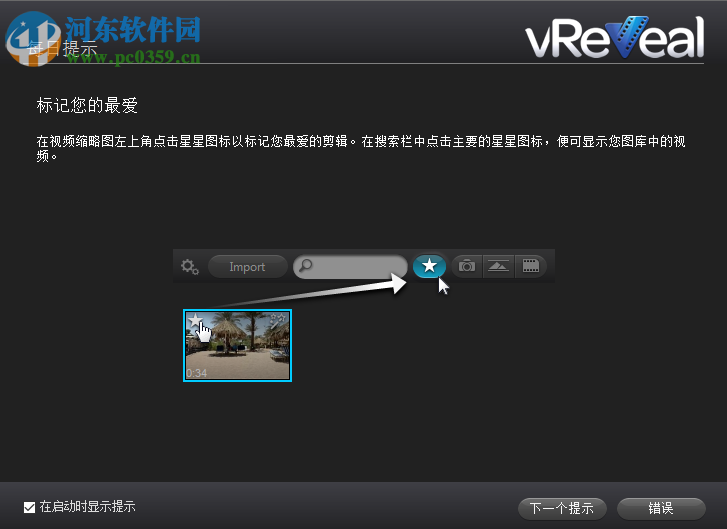727x529 pixels.
Task: Click the film strip video filter icon
Action: 530,266
